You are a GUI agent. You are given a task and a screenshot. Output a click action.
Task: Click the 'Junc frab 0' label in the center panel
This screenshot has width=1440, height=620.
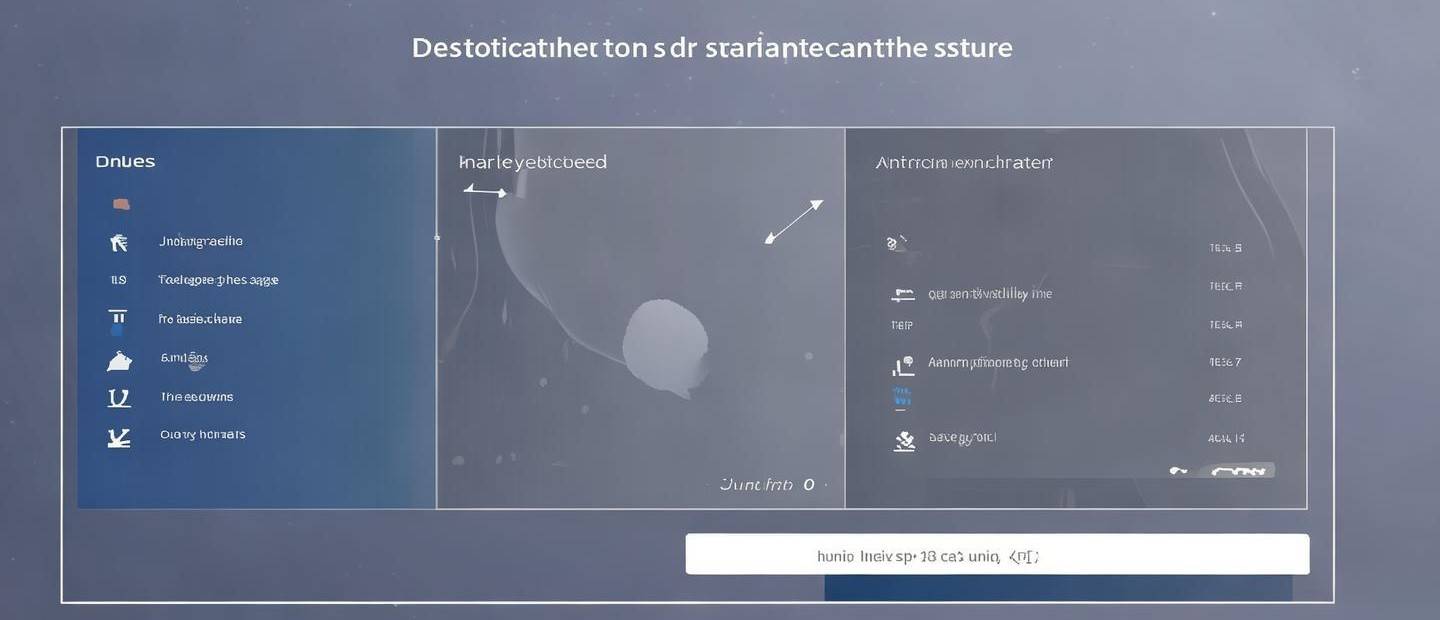tap(768, 484)
